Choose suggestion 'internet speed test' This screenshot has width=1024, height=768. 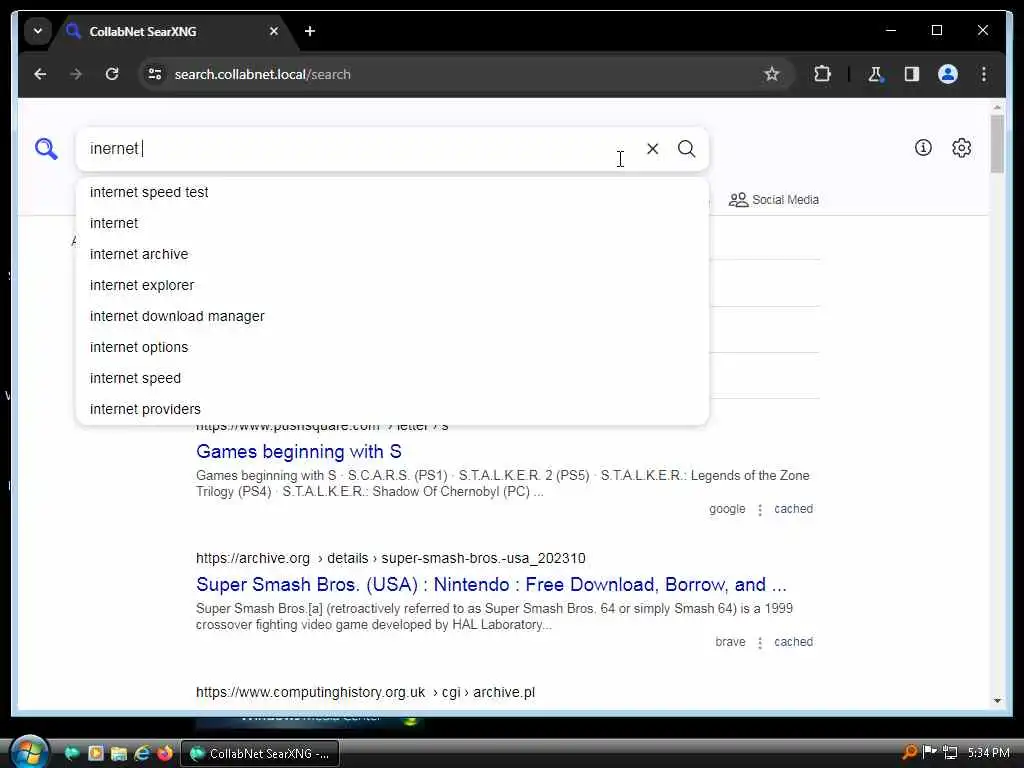tap(392, 192)
